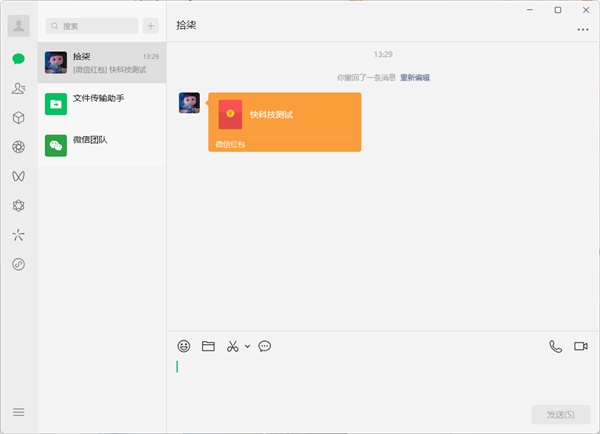Screen dimensions: 600x434
Task: Start a video call
Action: pyautogui.click(x=580, y=346)
